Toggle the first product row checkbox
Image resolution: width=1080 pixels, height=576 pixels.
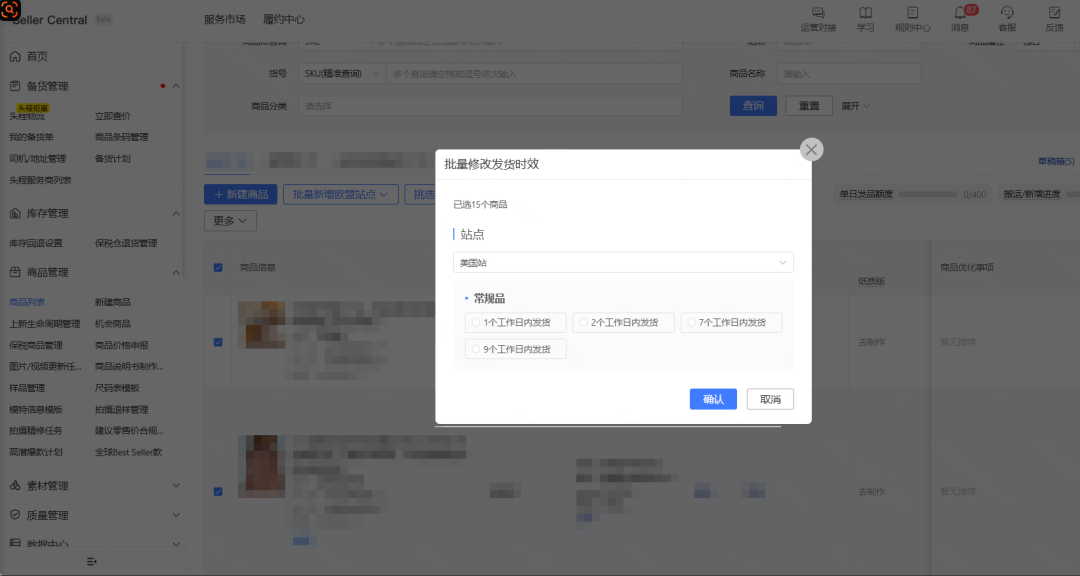218,342
